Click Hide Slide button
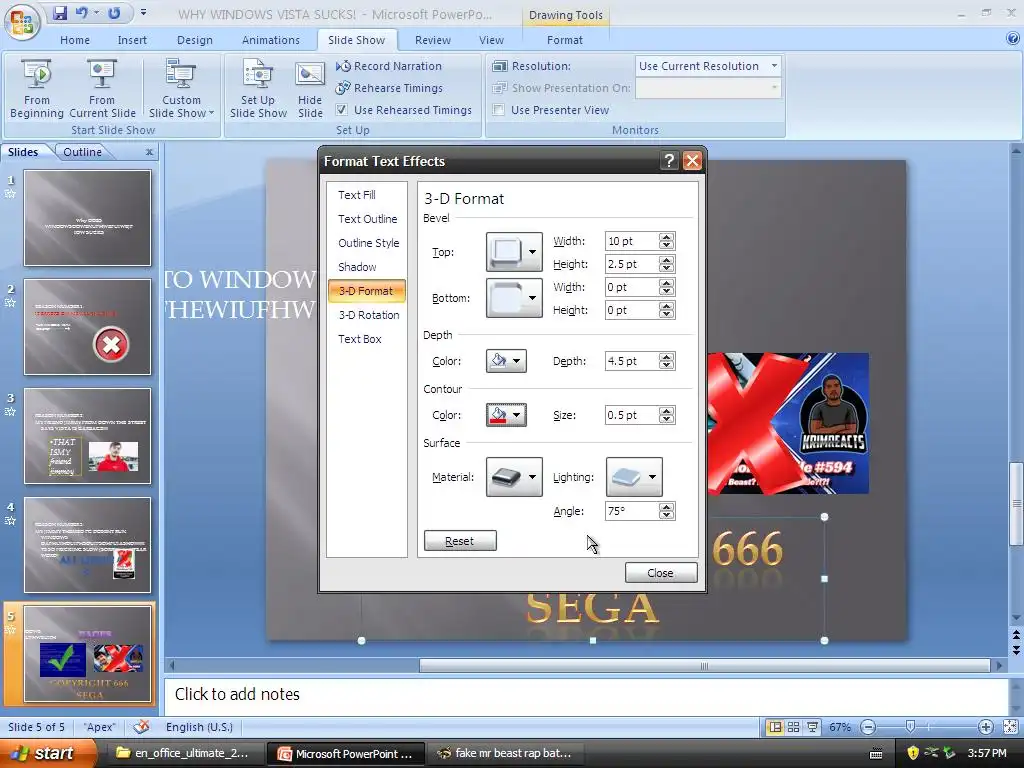1024x768 pixels. tap(310, 89)
